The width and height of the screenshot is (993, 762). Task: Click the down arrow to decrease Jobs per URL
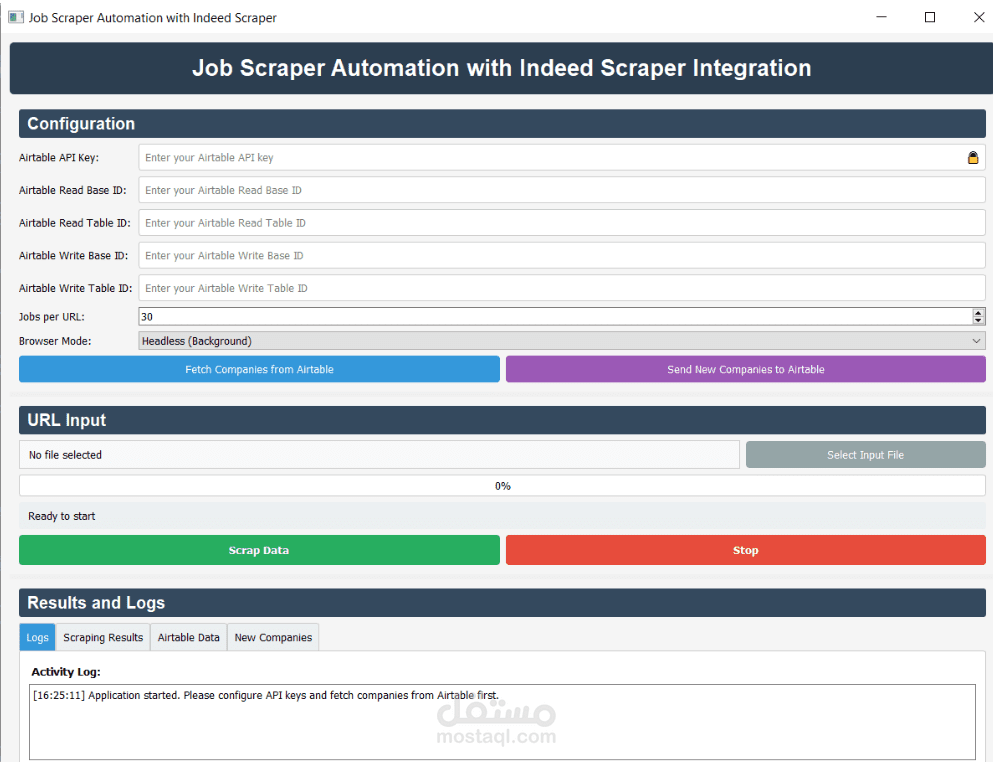point(977,320)
